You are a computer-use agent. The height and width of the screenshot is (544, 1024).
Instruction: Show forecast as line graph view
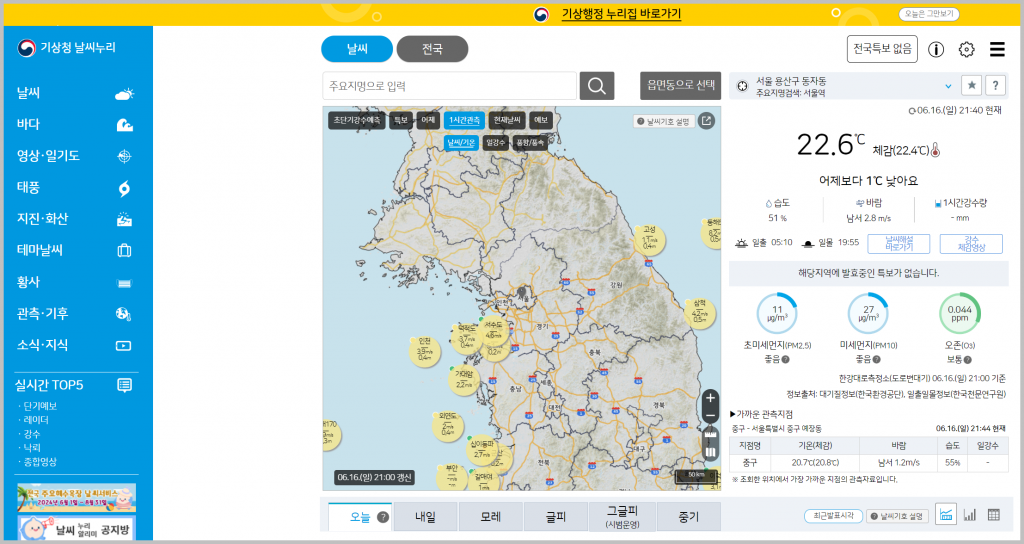click(x=946, y=515)
